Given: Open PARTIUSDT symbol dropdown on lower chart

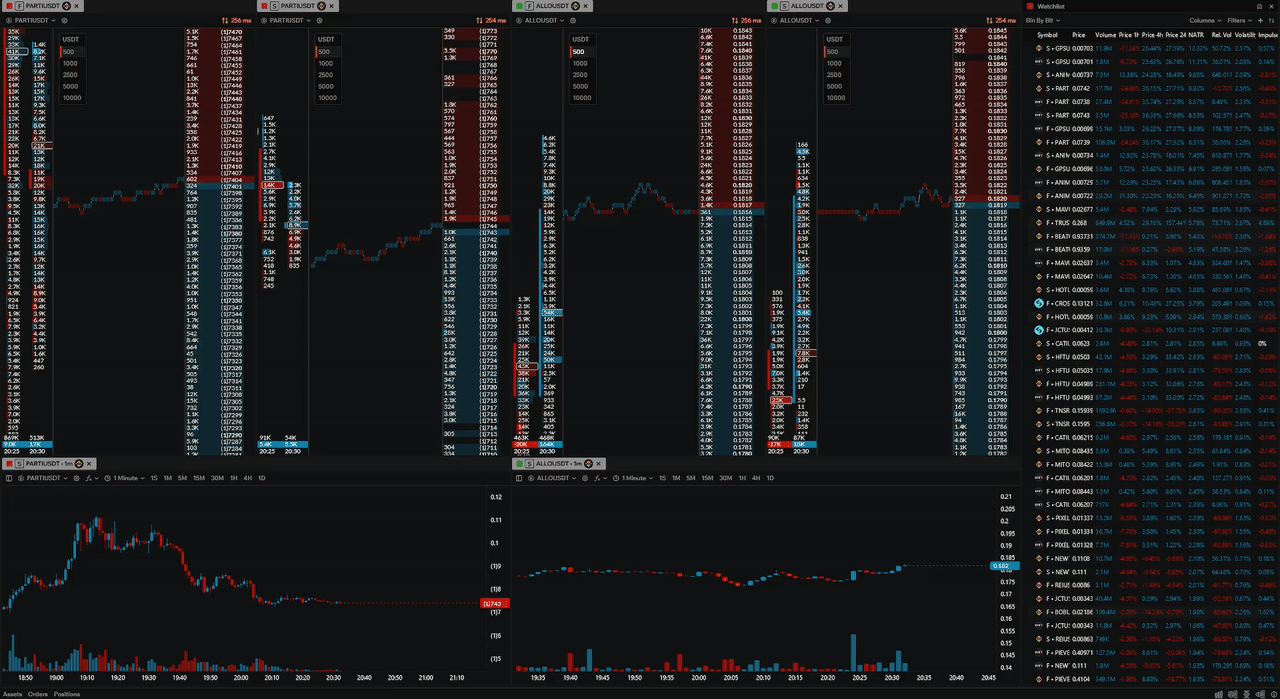Looking at the screenshot, I should tap(42, 478).
